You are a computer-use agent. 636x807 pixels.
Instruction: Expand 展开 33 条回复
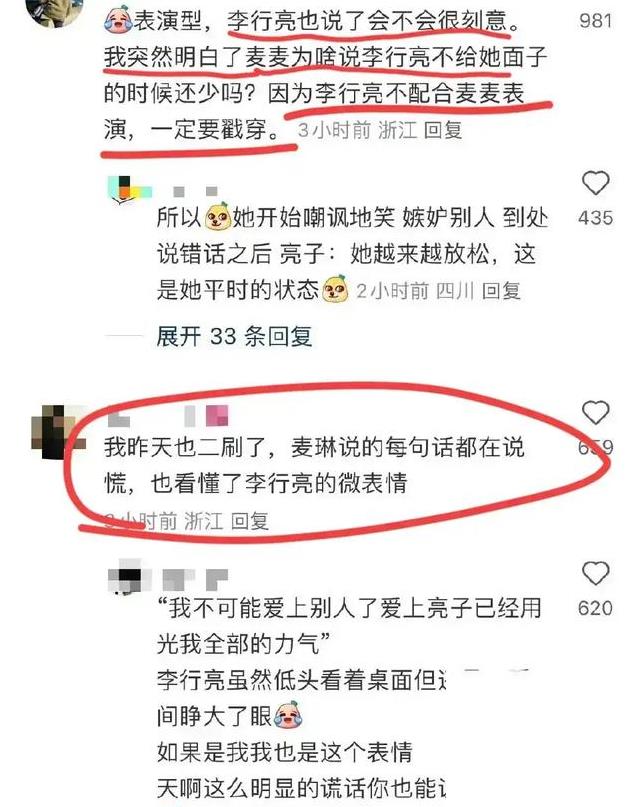tap(234, 337)
